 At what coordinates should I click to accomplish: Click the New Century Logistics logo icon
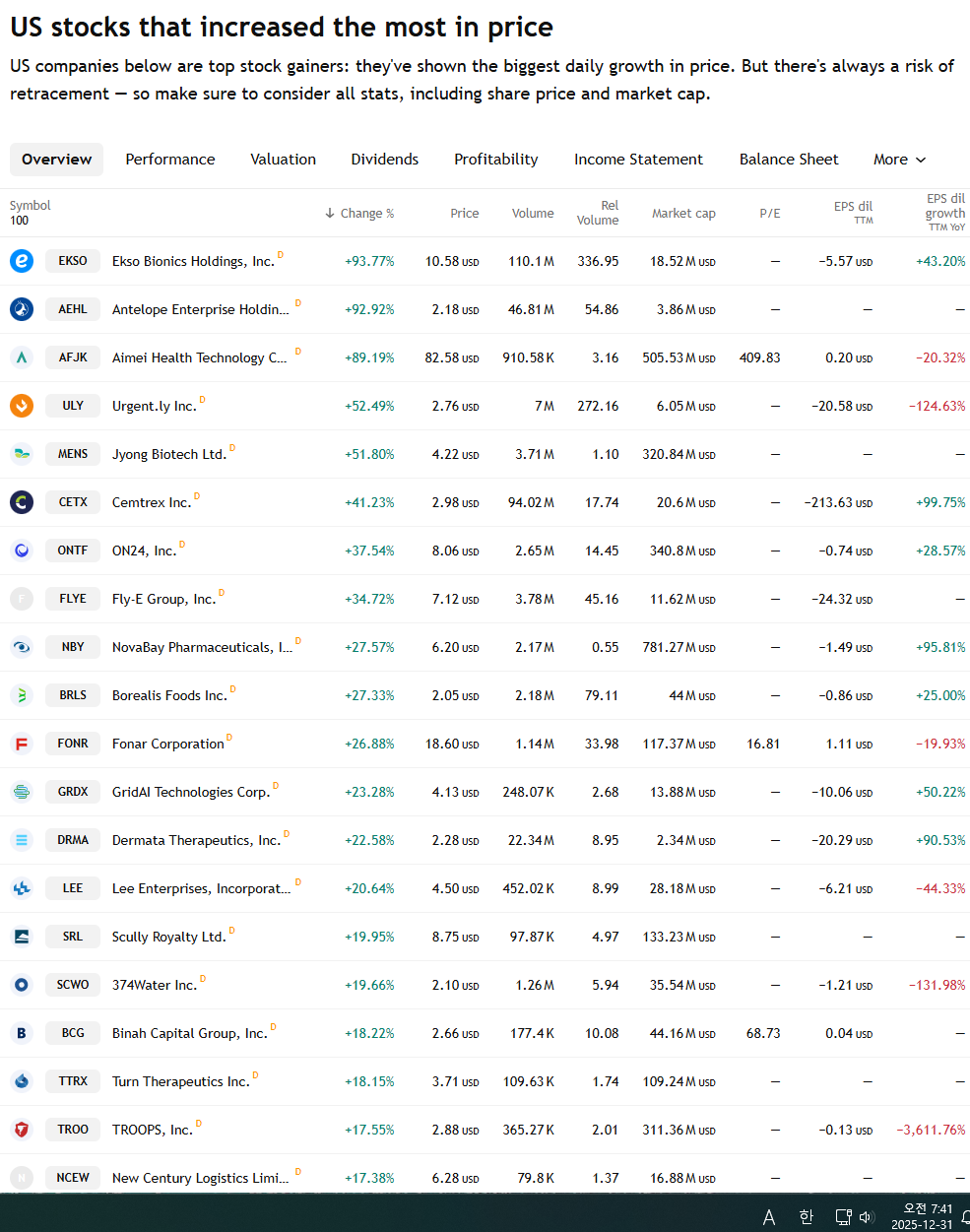22,1178
